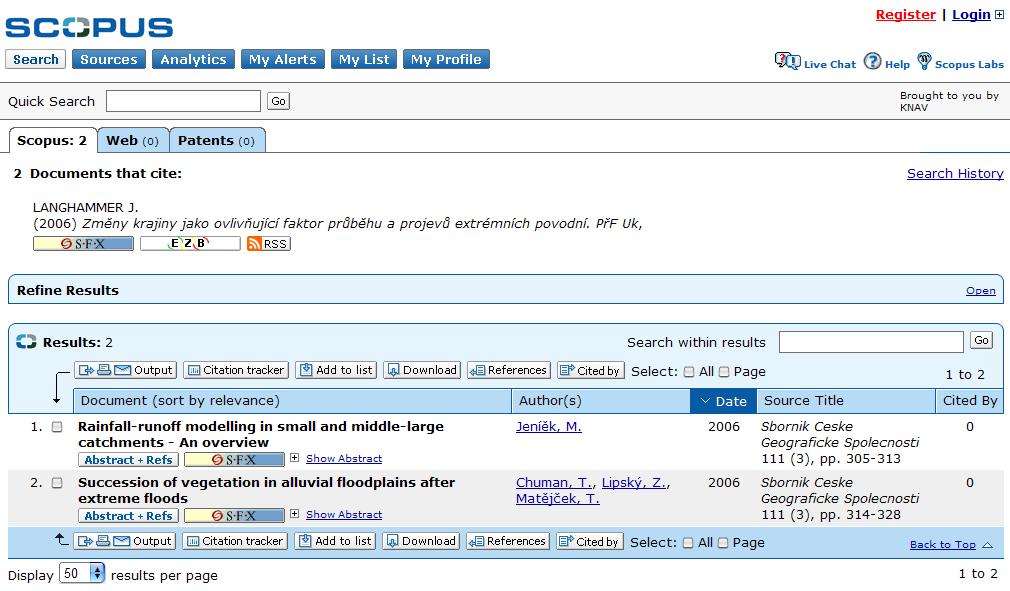Open the My Alerts tab

pyautogui.click(x=283, y=59)
